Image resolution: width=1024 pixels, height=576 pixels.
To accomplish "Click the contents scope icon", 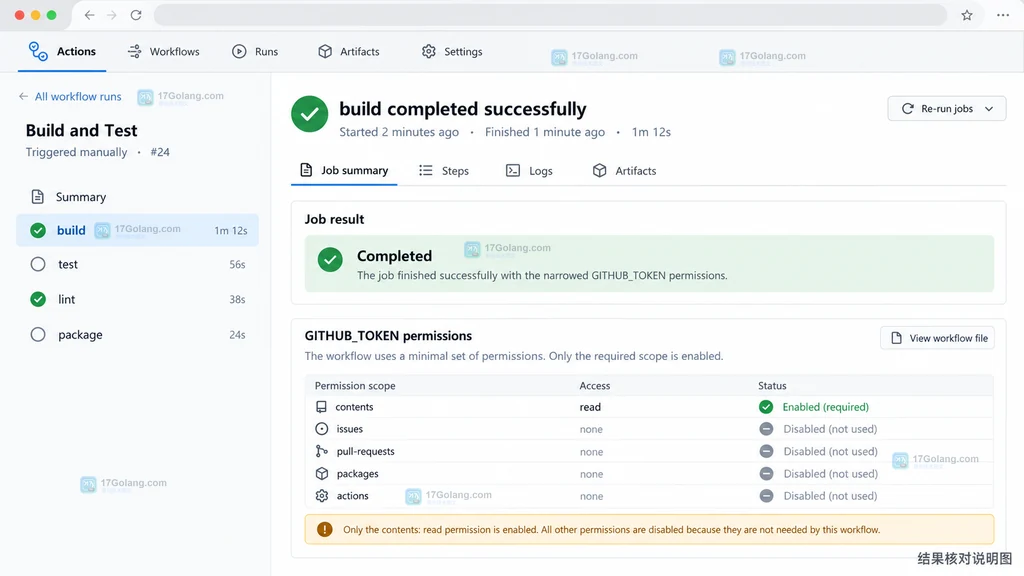I will 321,407.
